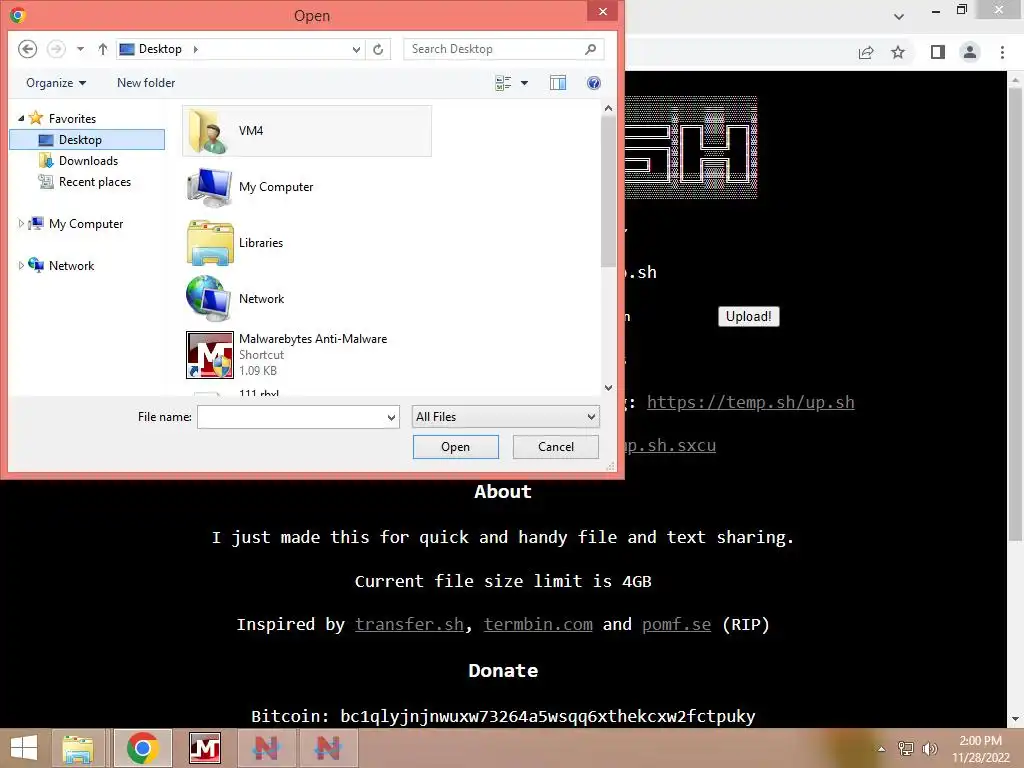Open dialog help icon
The image size is (1024, 768).
(x=594, y=83)
